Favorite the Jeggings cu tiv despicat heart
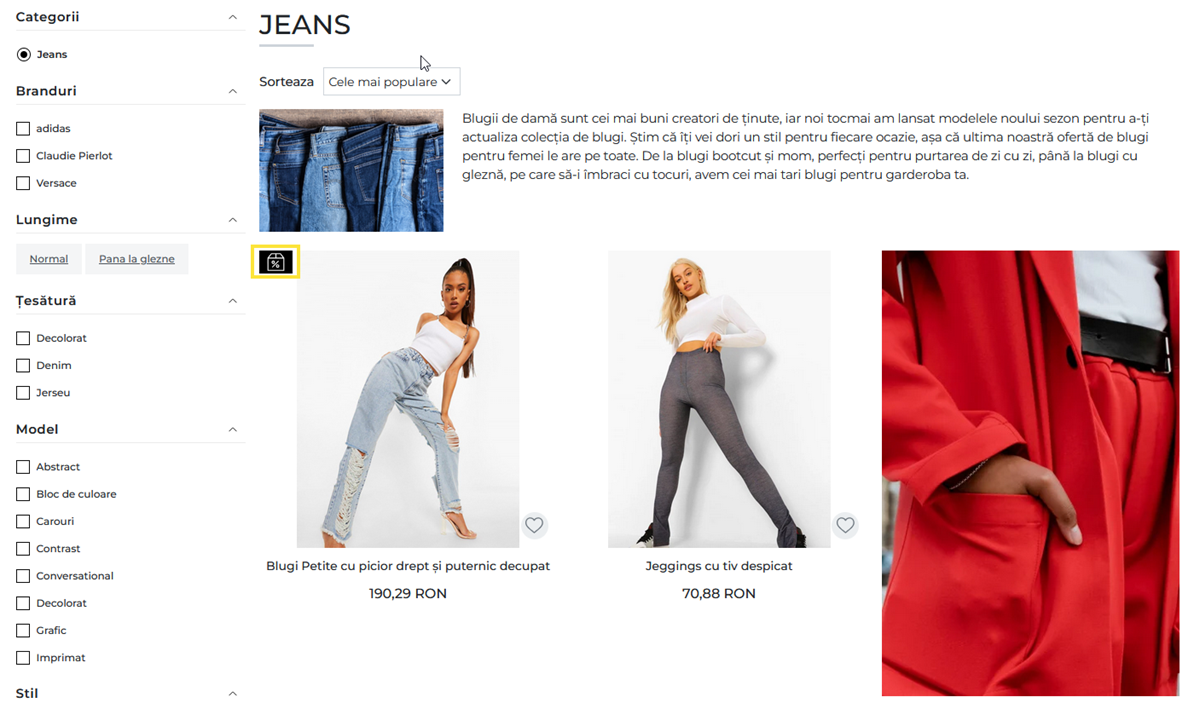The height and width of the screenshot is (703, 1200). click(x=845, y=525)
